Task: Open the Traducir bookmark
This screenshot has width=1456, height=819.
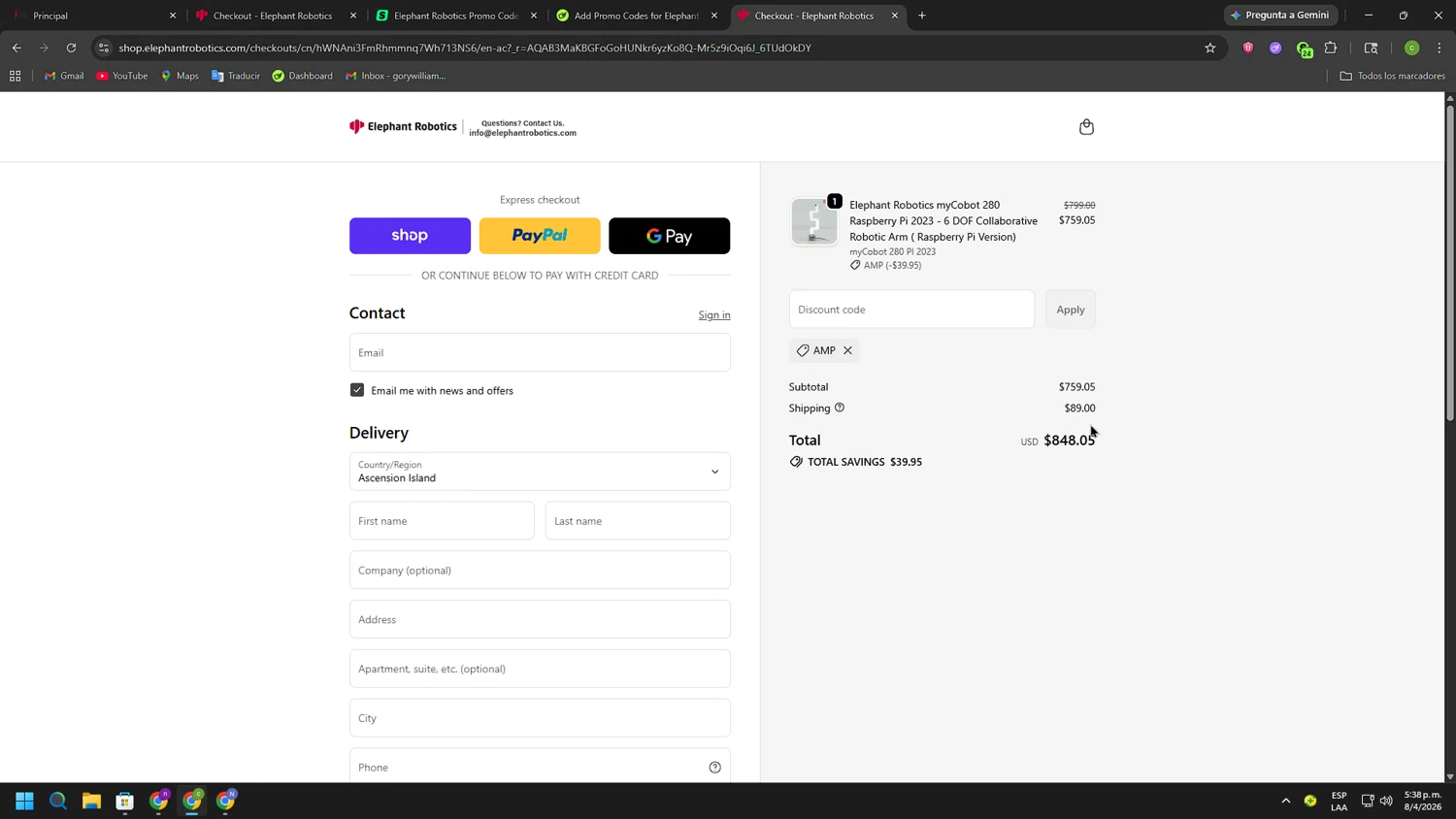Action: click(x=236, y=76)
